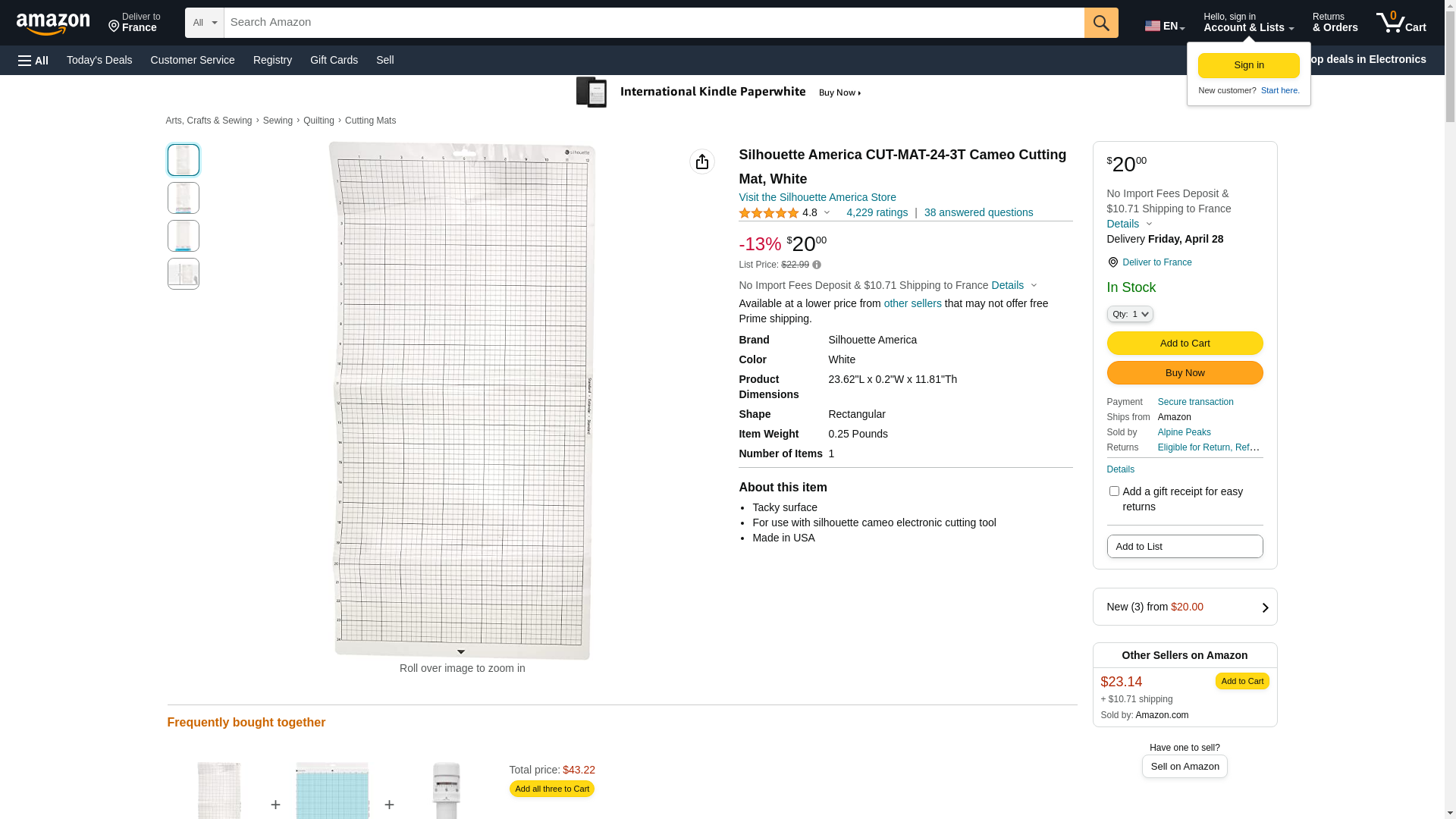Click the Amazon logo
The image size is (1456, 819).
[53, 24]
